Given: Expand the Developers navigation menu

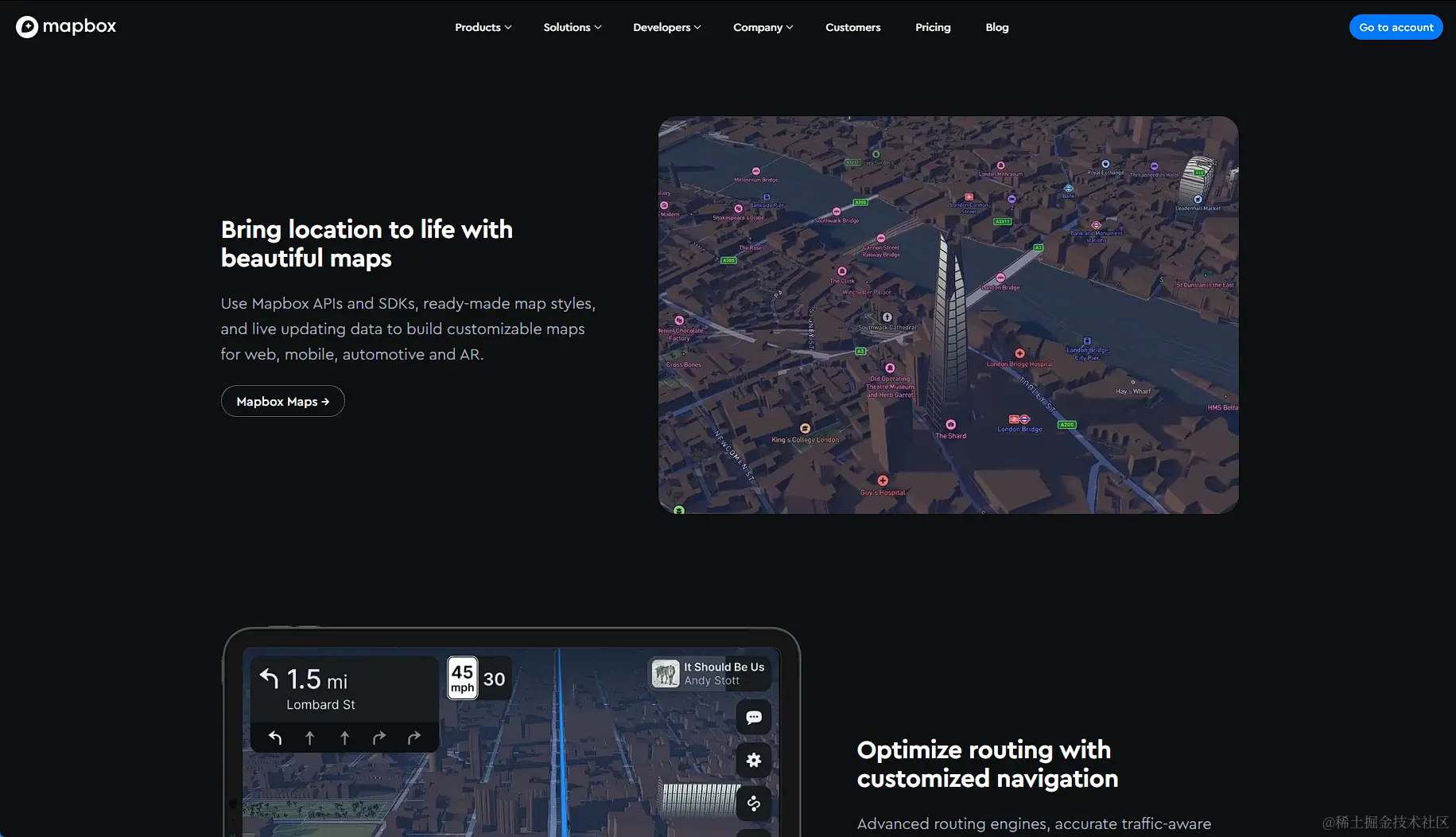Looking at the screenshot, I should coord(666,27).
